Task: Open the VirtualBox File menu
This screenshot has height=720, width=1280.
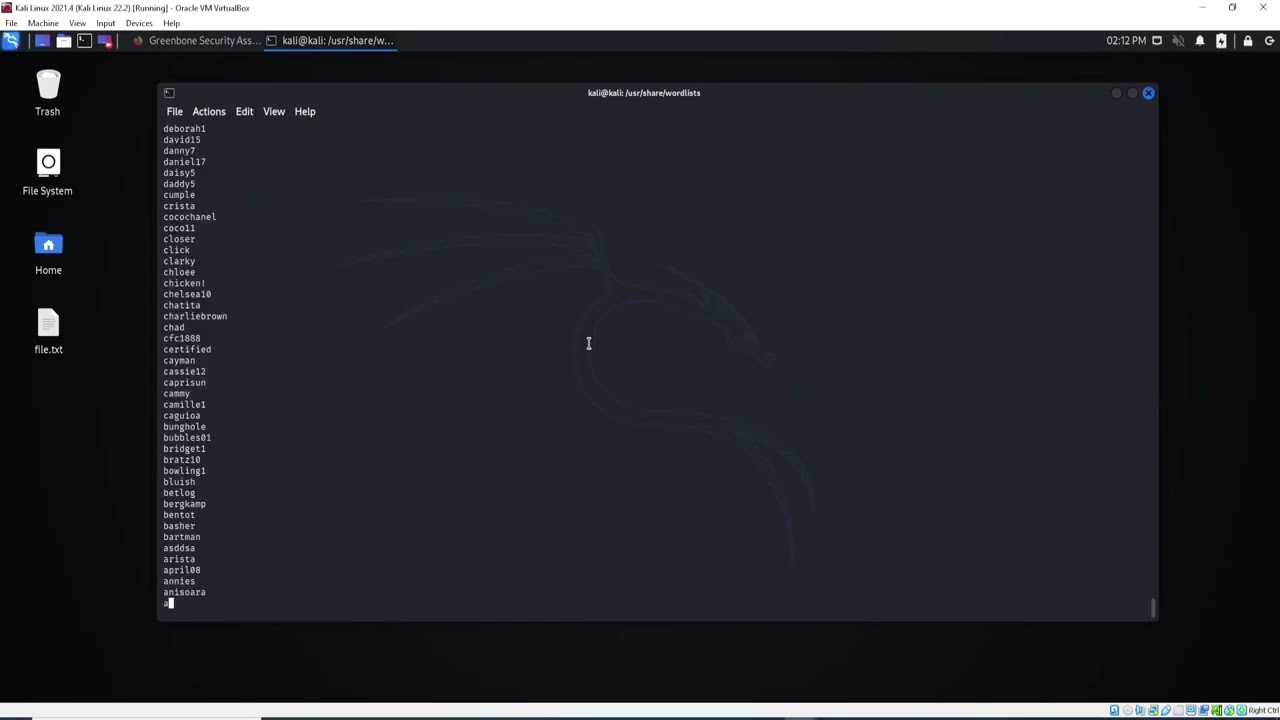Action: tap(11, 23)
